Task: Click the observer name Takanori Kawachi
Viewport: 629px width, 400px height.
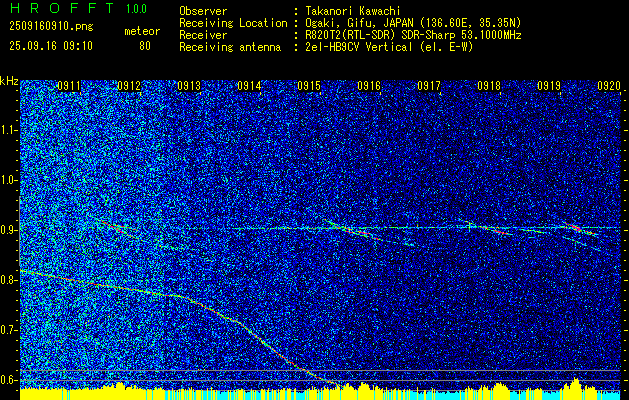Action: [352, 11]
